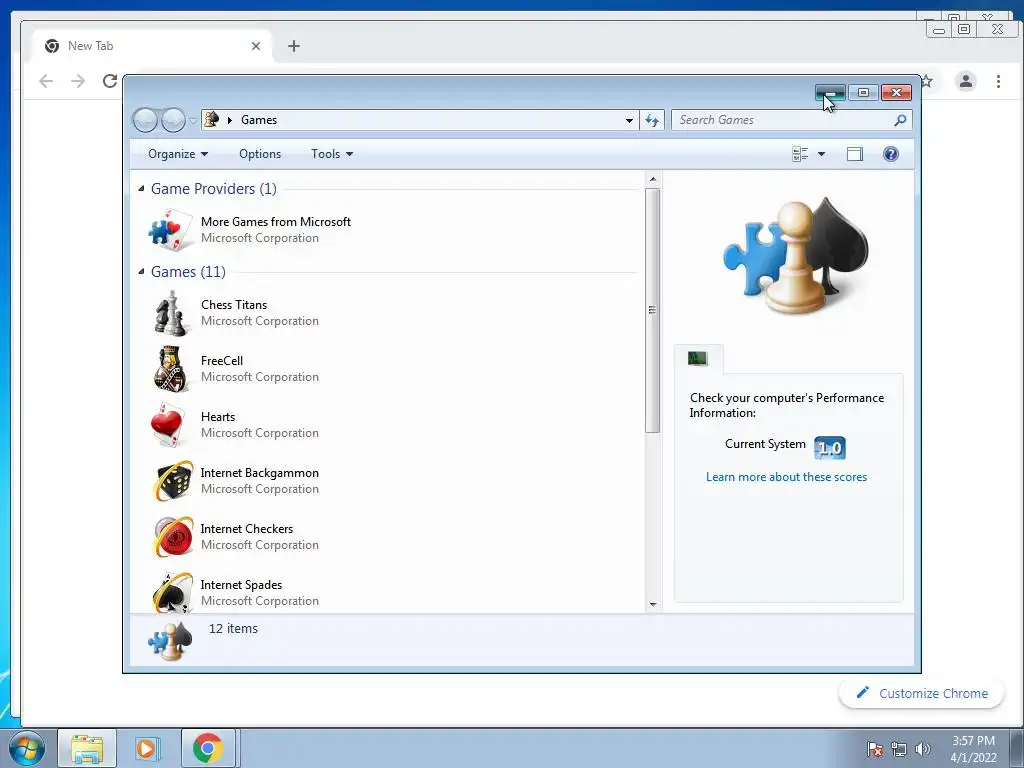Select More Games from Microsoft icon
This screenshot has height=768, width=1024.
tap(171, 230)
